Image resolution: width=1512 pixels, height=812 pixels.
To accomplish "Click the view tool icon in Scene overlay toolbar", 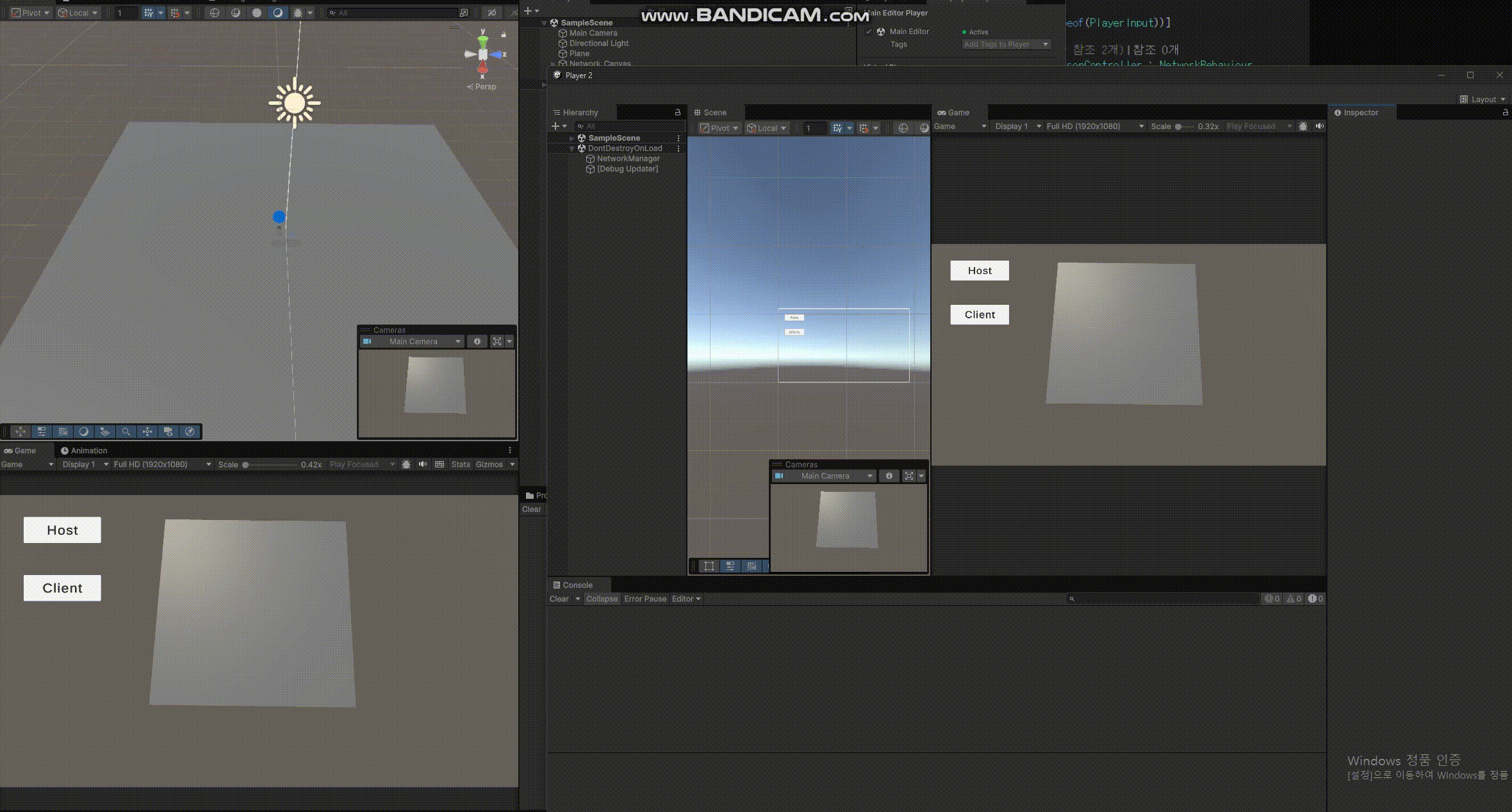I will (21, 432).
